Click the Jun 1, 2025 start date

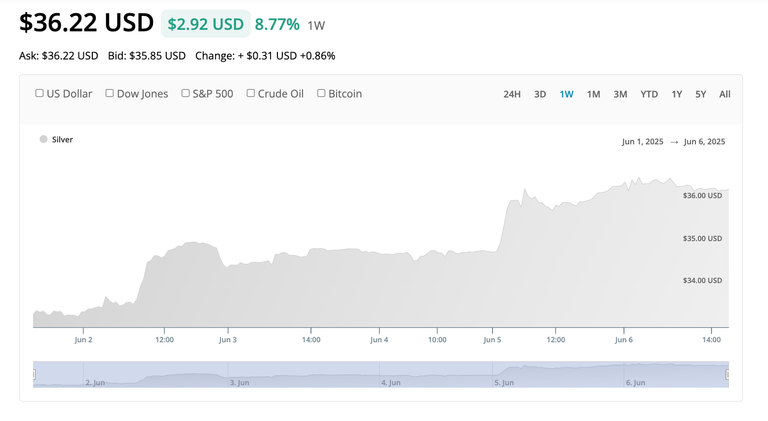point(643,141)
